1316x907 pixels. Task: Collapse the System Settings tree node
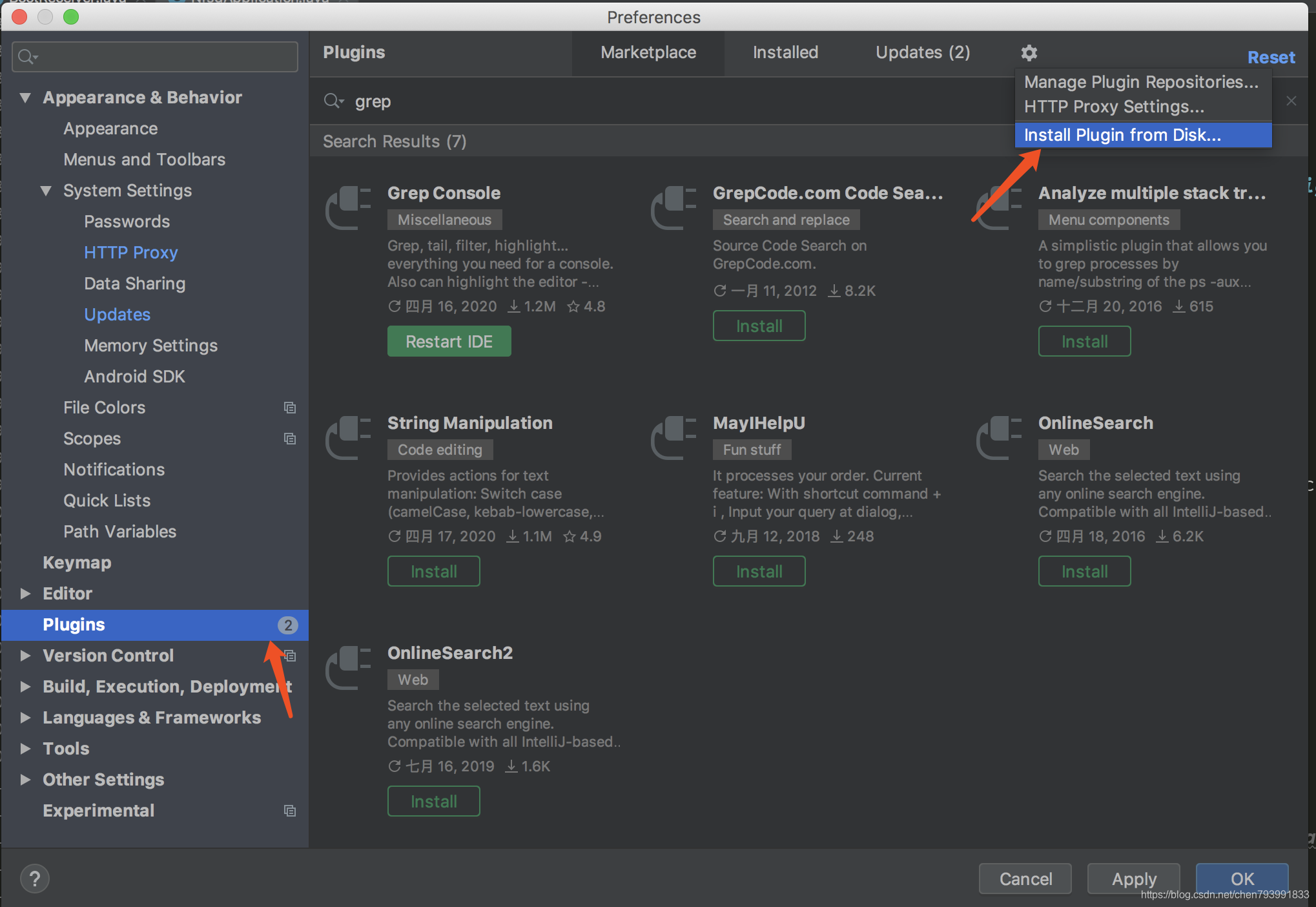[46, 191]
